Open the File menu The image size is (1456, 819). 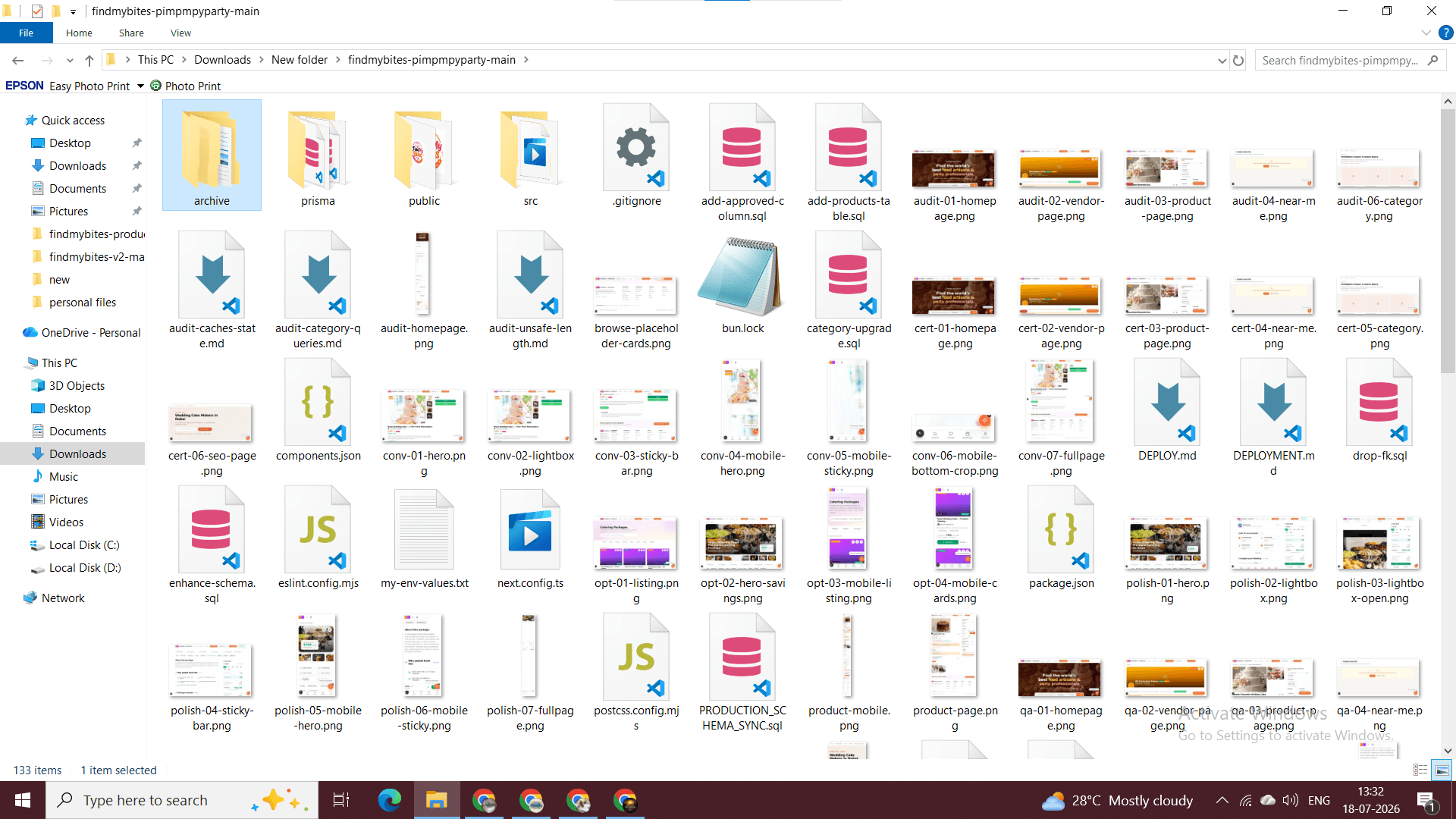click(27, 33)
